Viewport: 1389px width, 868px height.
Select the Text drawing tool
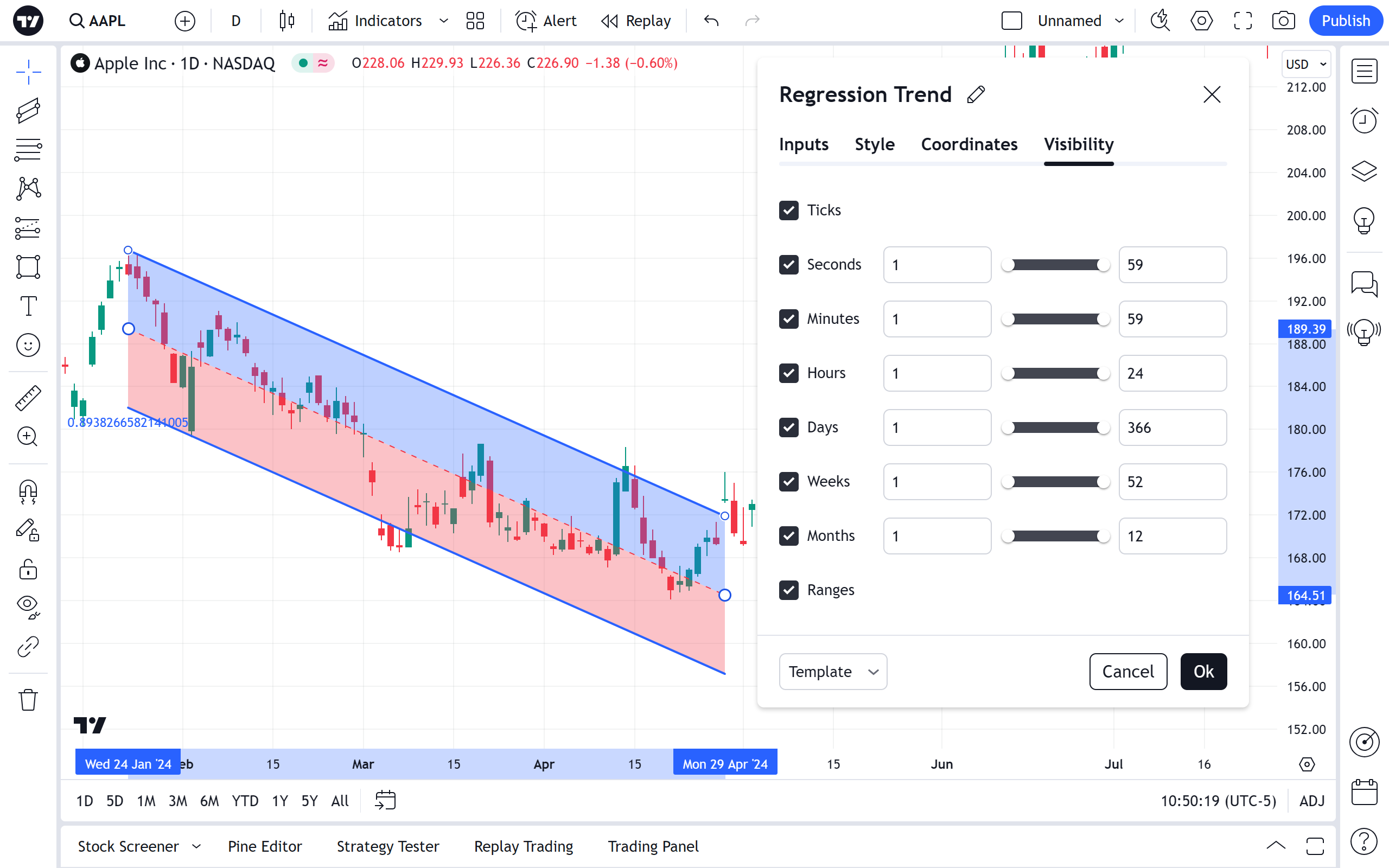point(28,306)
